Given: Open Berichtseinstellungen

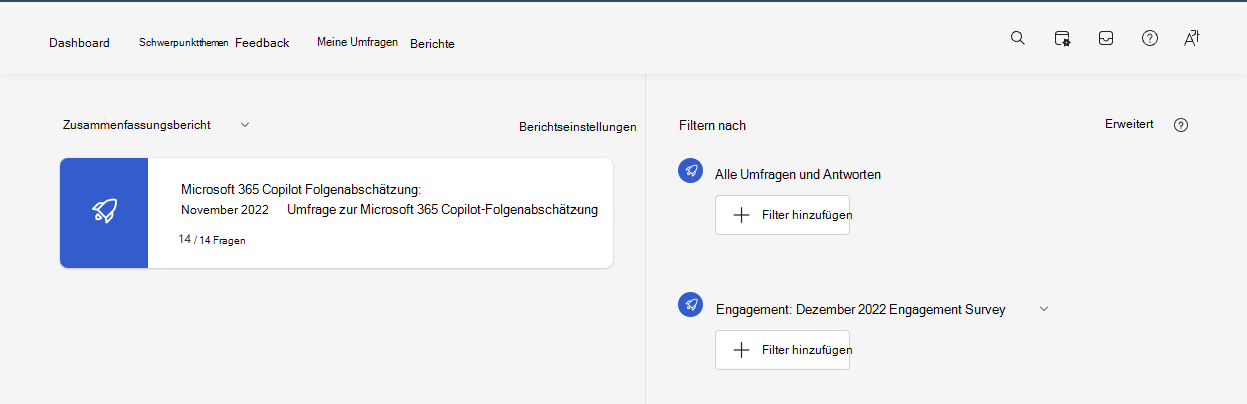Looking at the screenshot, I should click(x=578, y=127).
